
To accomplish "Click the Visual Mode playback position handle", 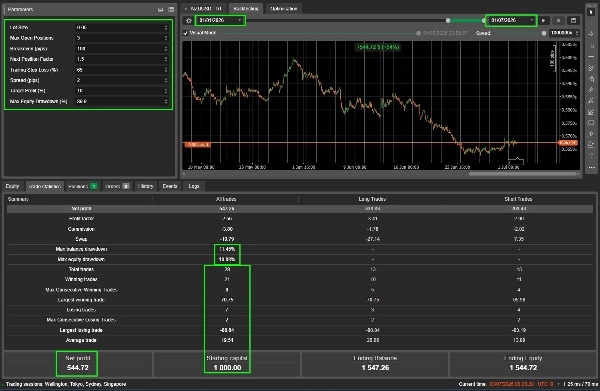I will point(418,33).
